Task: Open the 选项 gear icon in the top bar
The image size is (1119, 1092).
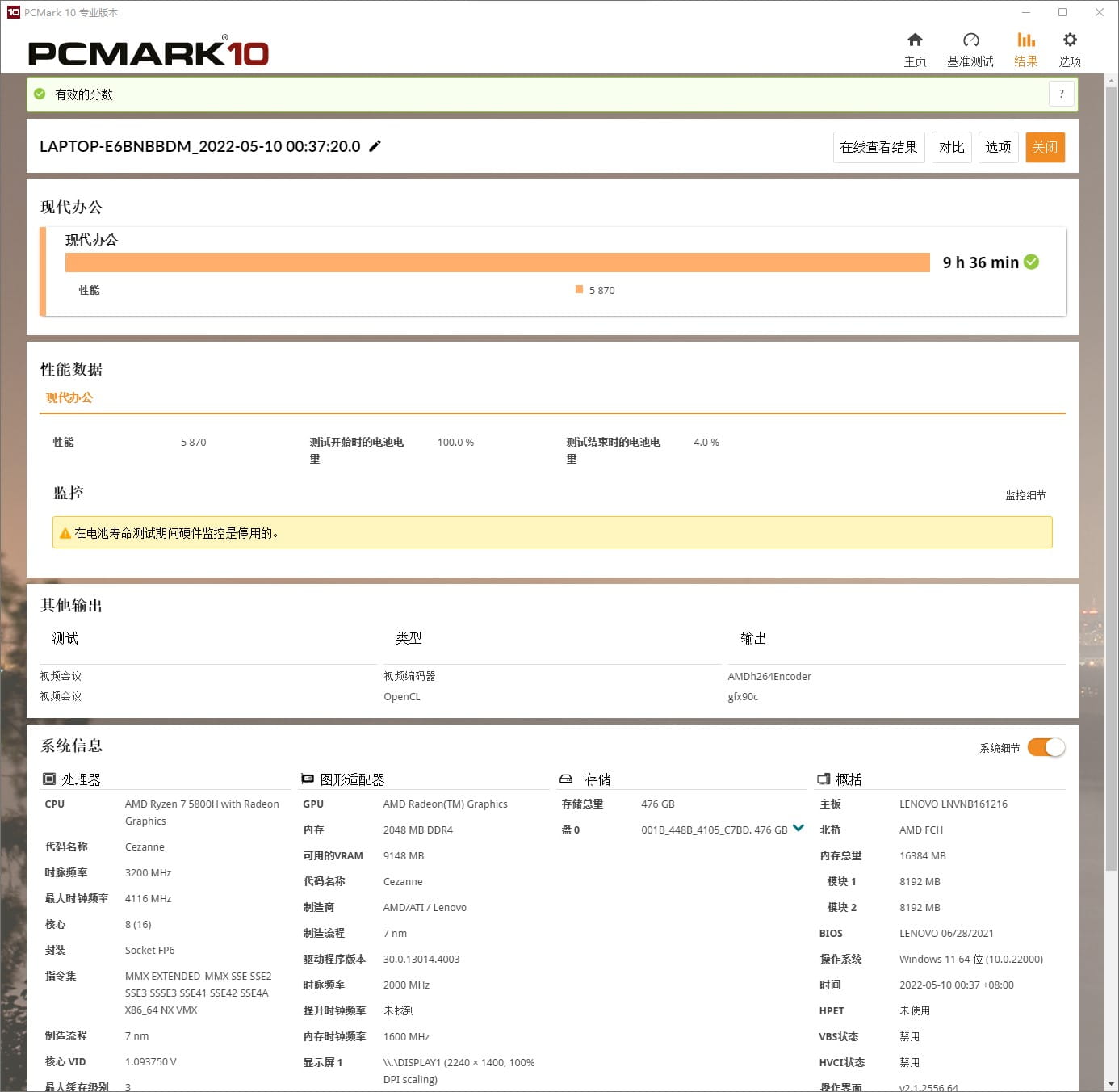Action: (1070, 40)
